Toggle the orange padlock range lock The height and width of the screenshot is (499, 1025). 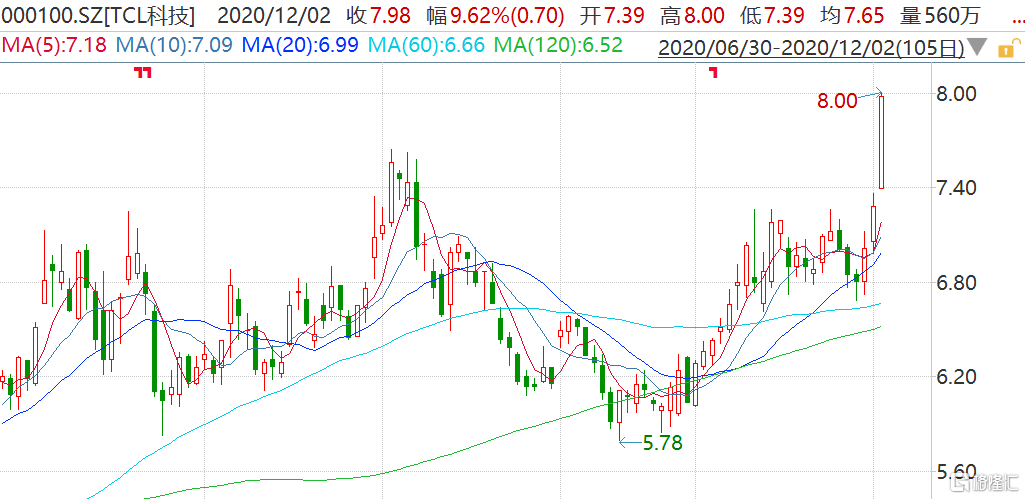click(1007, 47)
